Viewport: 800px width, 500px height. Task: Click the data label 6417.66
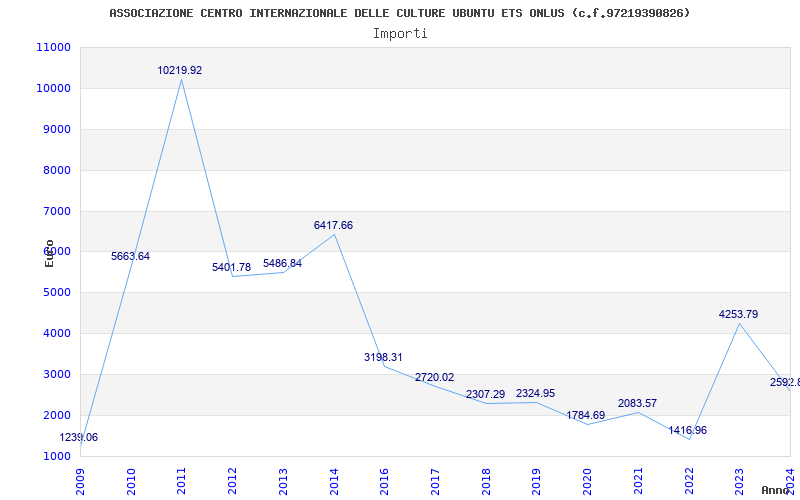(x=333, y=225)
